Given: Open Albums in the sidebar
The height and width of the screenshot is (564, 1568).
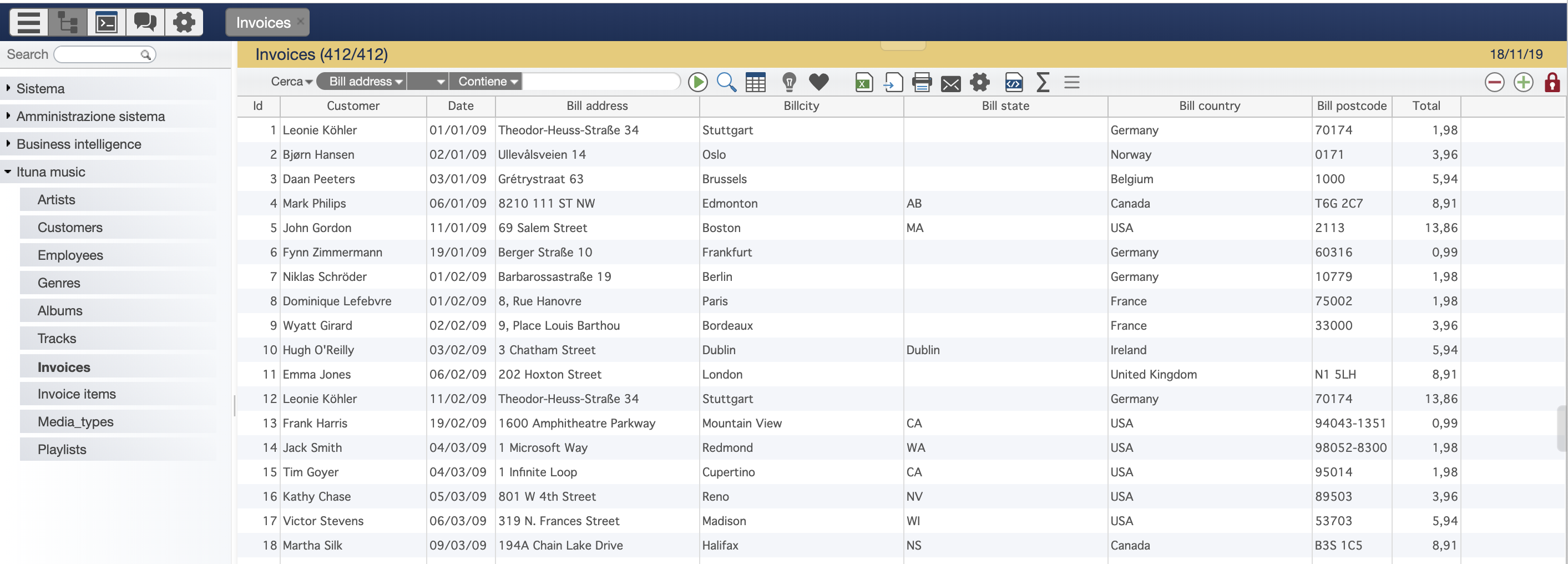Looking at the screenshot, I should [x=118, y=311].
